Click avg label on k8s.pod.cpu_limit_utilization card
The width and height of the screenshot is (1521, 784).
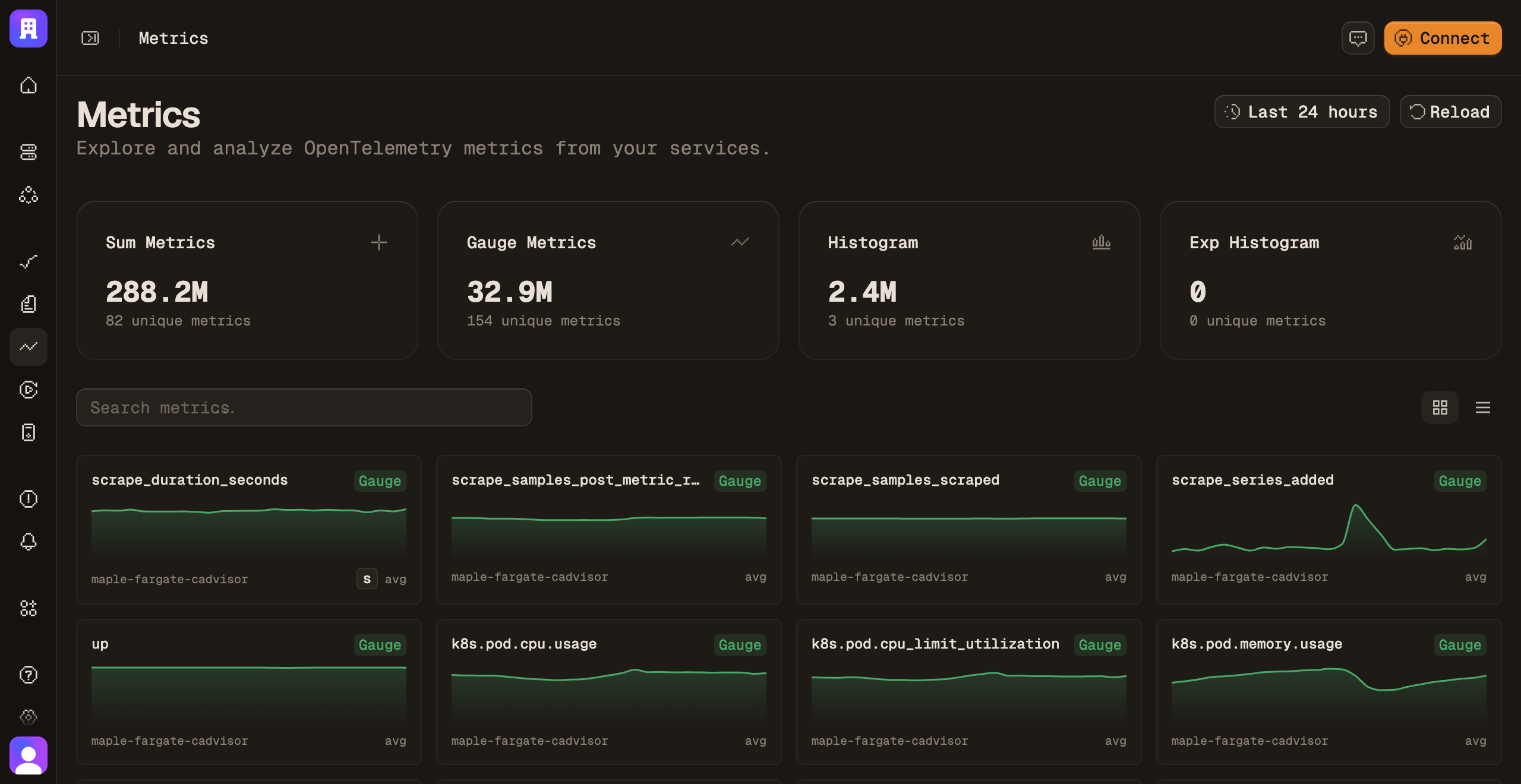[x=1115, y=741]
